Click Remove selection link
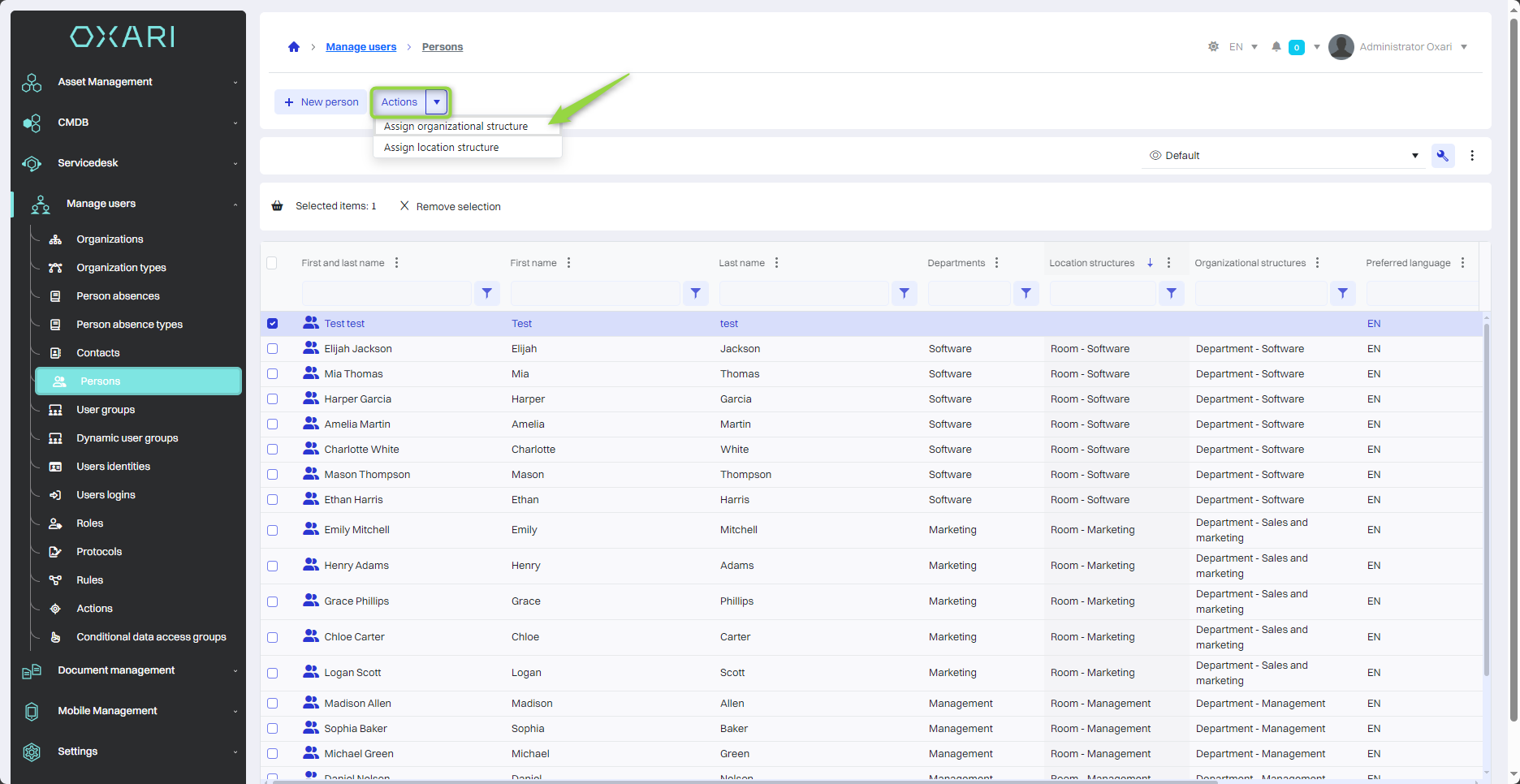This screenshot has width=1520, height=784. coord(451,207)
